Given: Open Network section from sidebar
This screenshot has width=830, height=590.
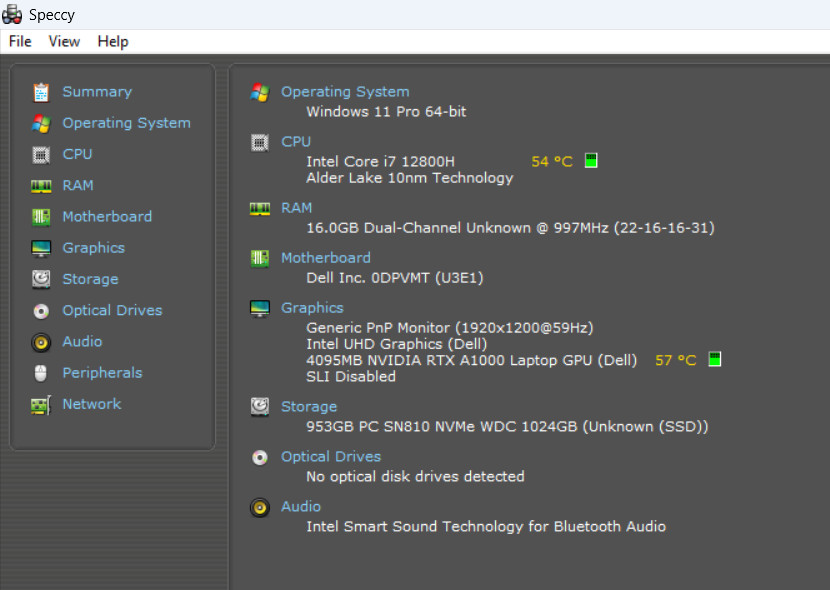Looking at the screenshot, I should [x=92, y=404].
